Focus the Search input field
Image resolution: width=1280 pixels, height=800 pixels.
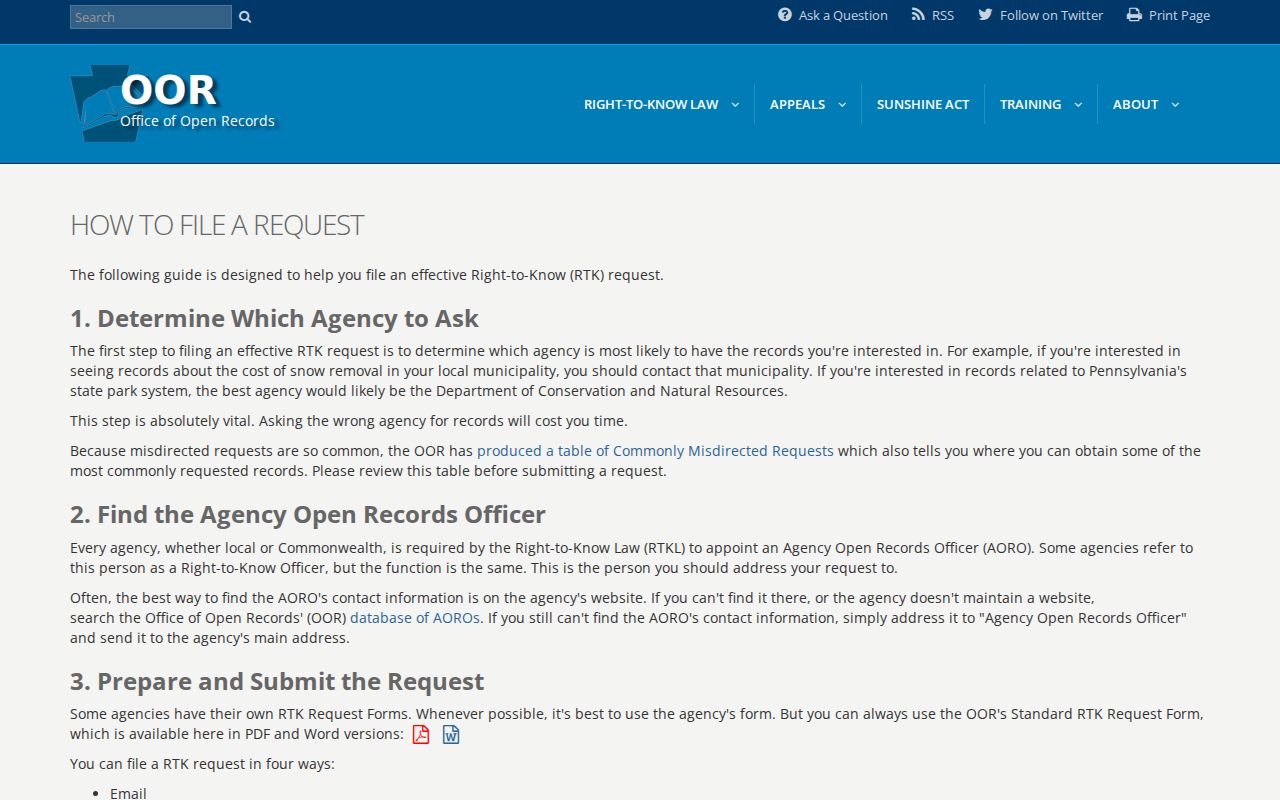pyautogui.click(x=151, y=17)
